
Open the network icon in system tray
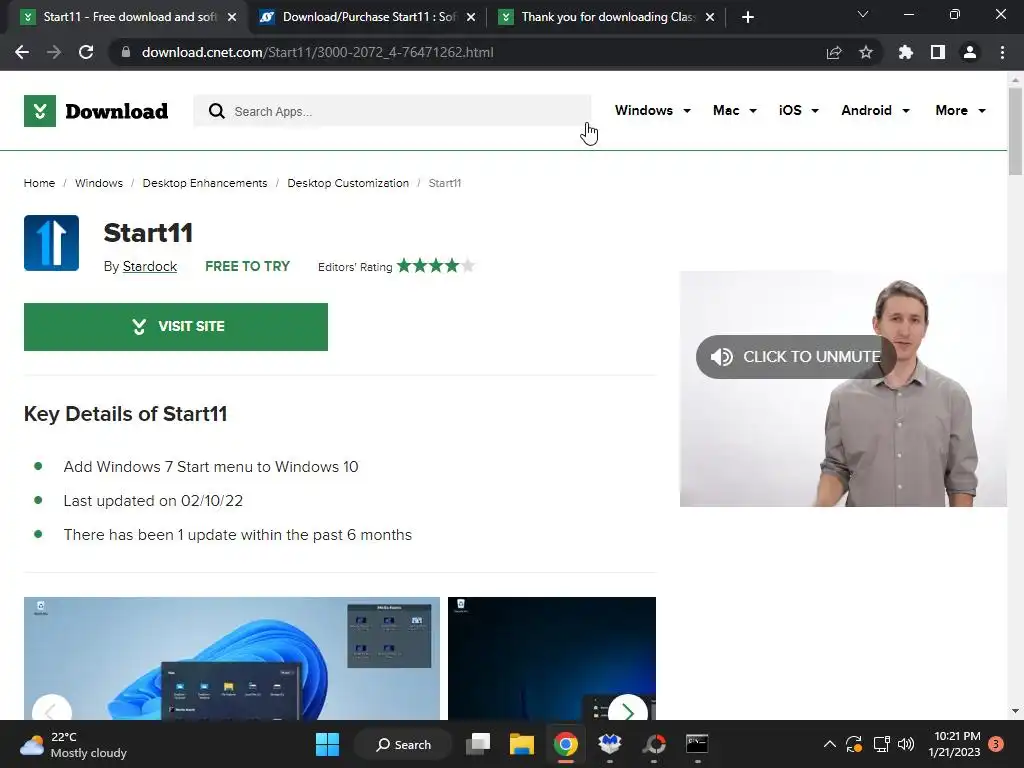tap(881, 744)
